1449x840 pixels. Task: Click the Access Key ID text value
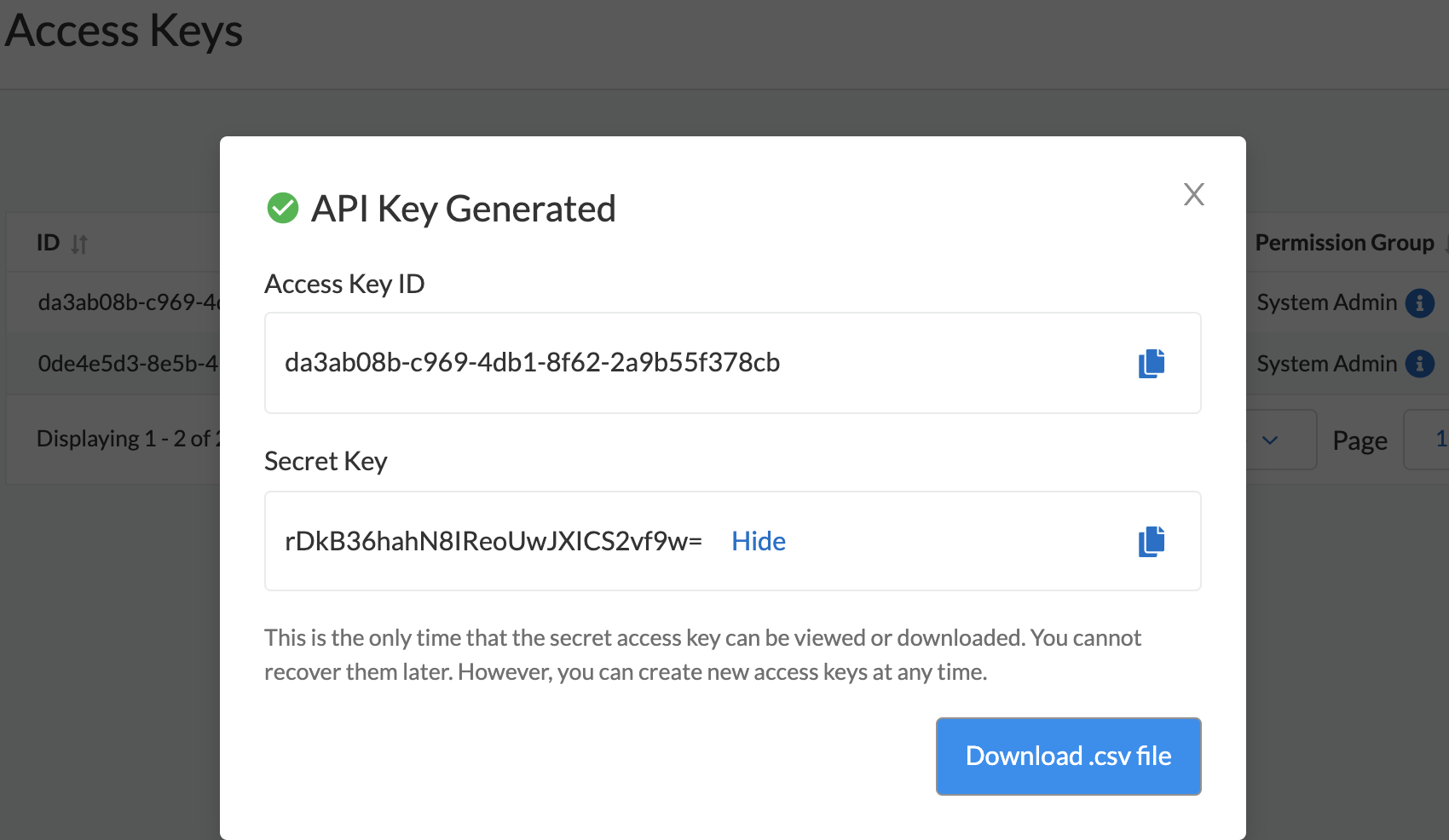532,363
